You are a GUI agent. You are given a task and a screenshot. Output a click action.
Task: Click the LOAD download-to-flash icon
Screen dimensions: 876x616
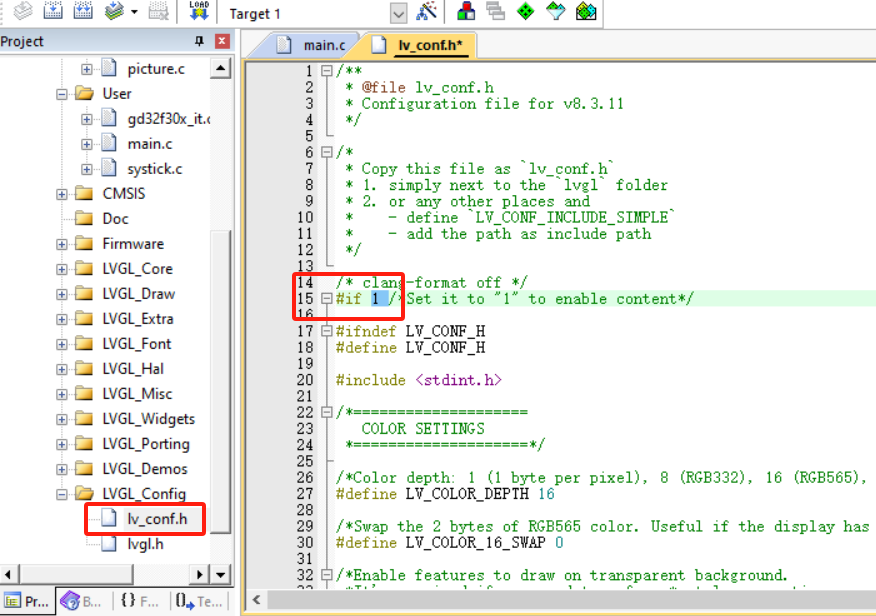(x=199, y=11)
